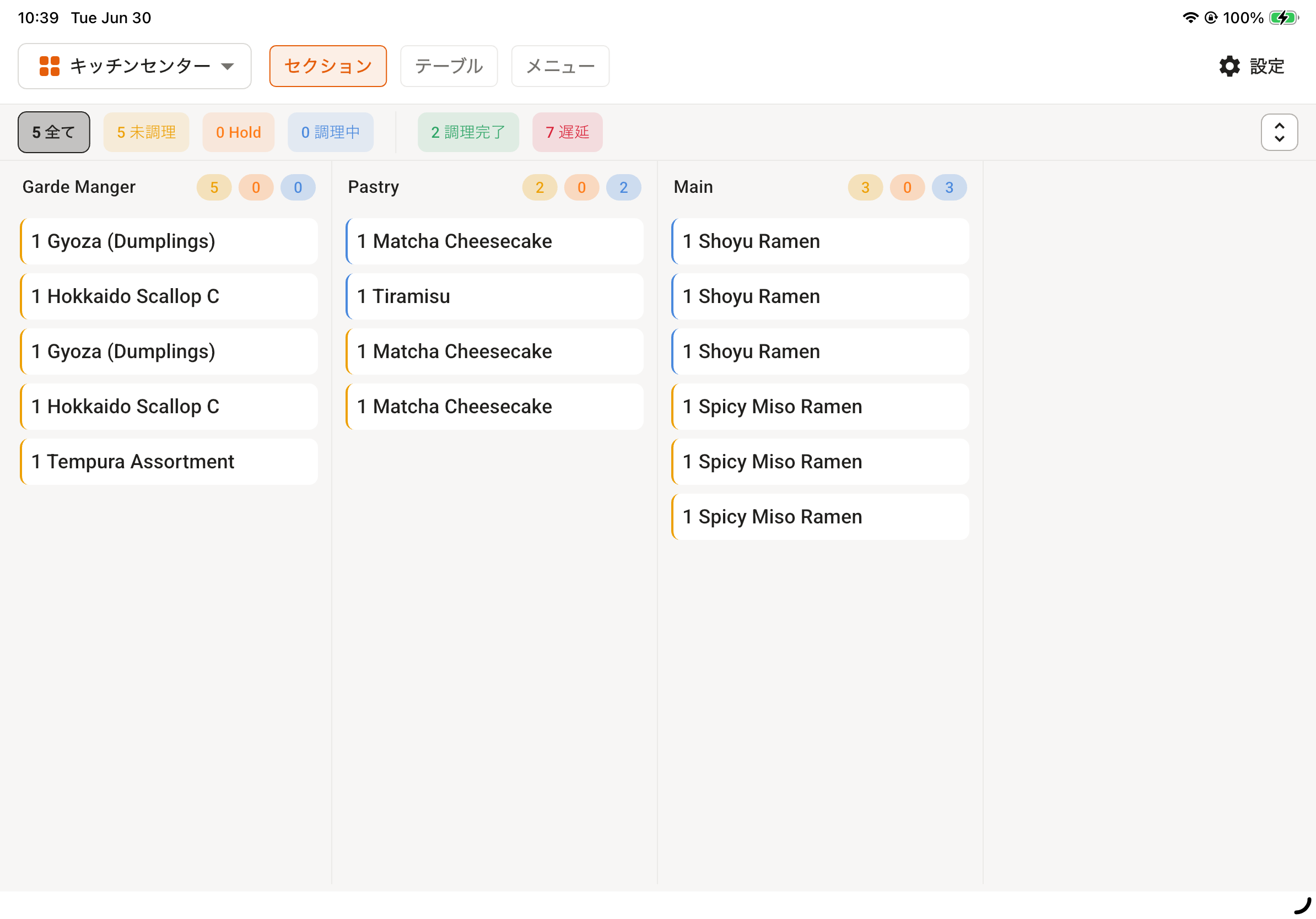Select the 5 全て filter
This screenshot has width=1316, height=919.
[54, 132]
